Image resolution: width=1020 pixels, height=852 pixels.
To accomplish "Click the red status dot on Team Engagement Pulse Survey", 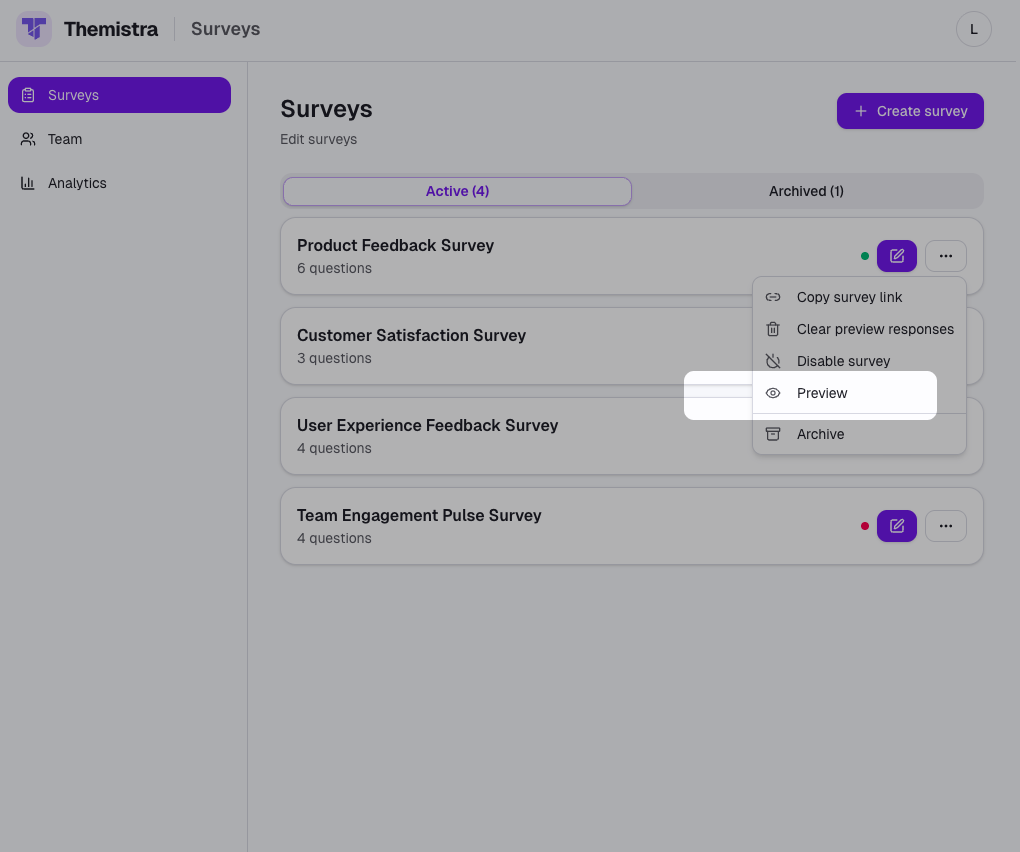I will tap(864, 525).
